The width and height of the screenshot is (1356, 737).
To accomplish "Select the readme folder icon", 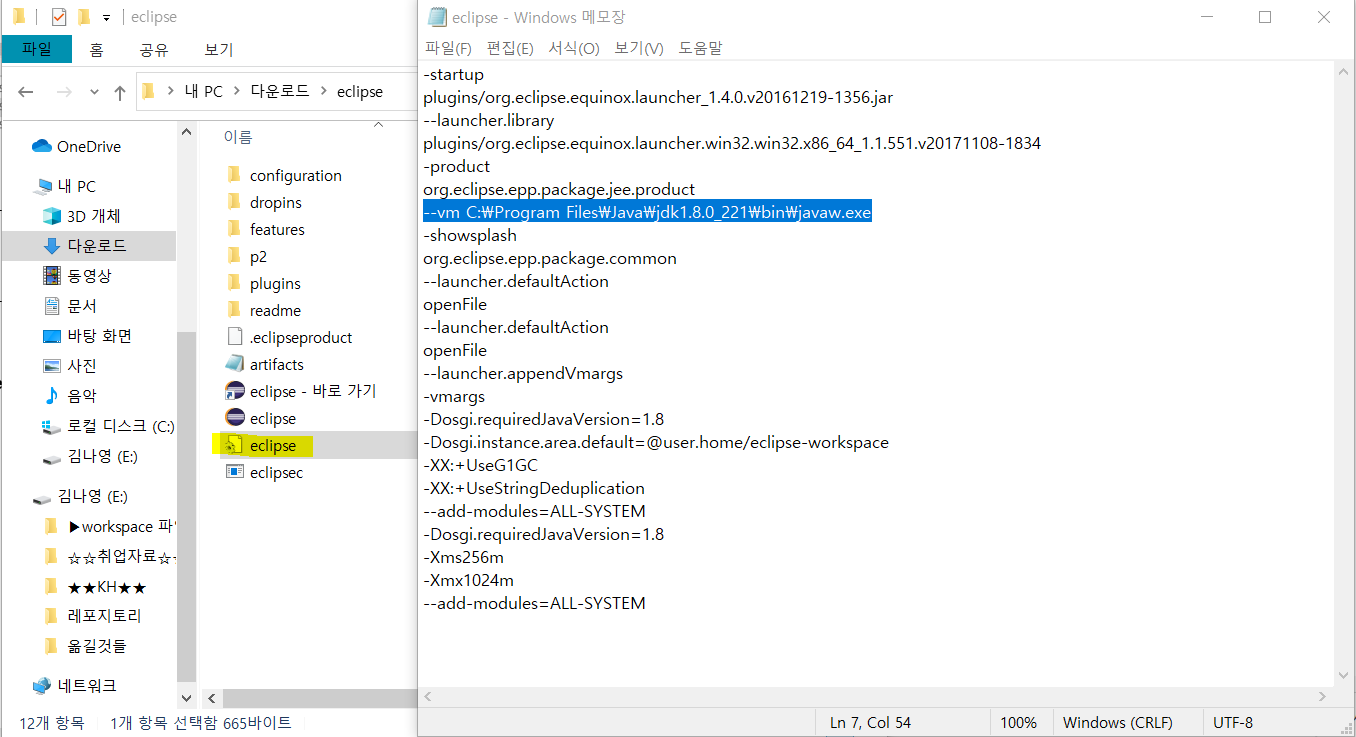I will [234, 310].
